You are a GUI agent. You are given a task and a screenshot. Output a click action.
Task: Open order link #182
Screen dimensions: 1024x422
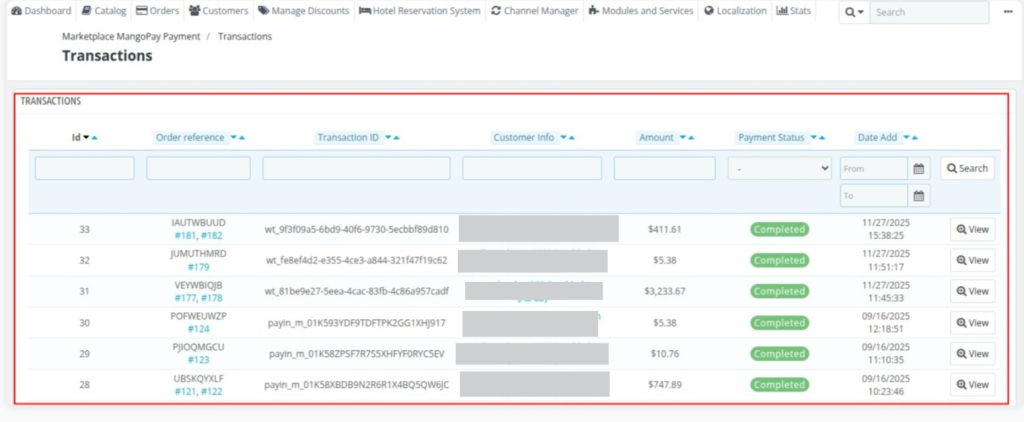[x=212, y=236]
